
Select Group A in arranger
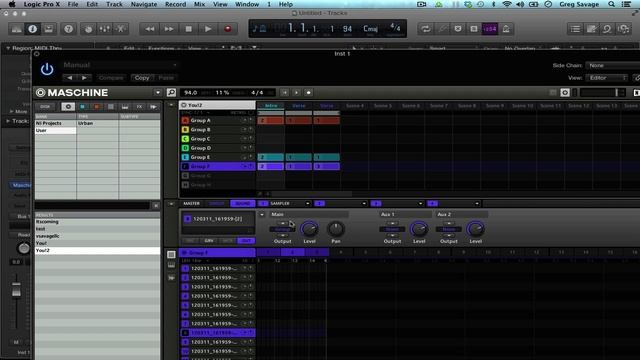(218, 120)
